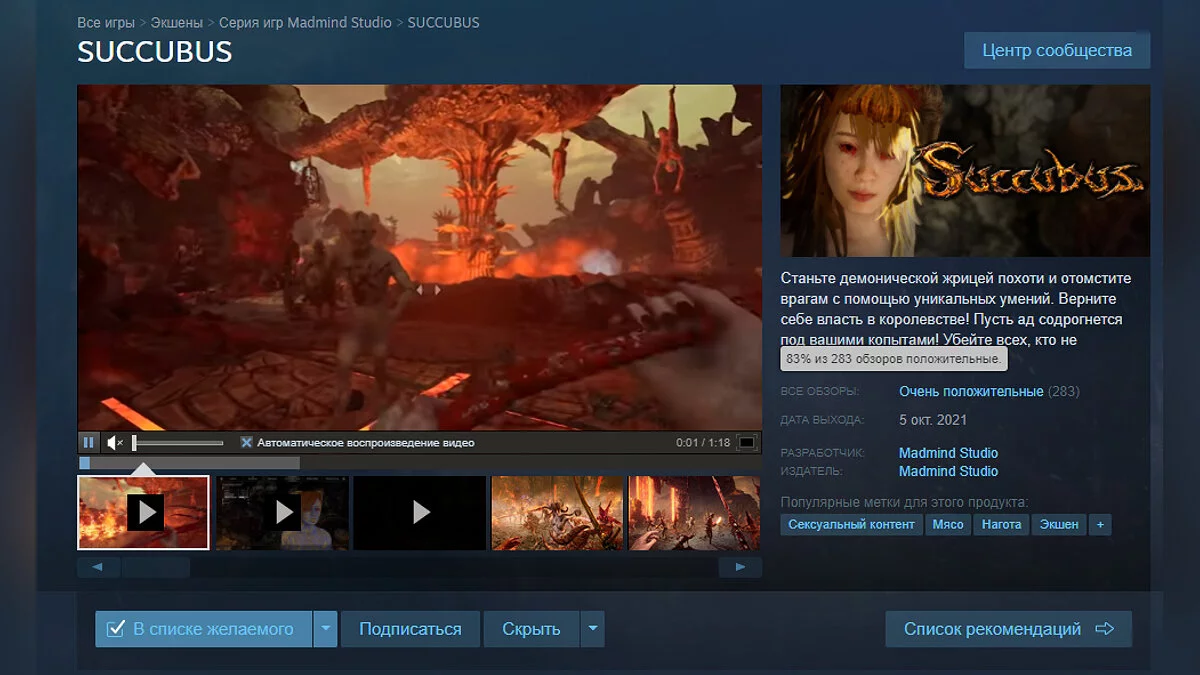Enter fullscreen video mode
1200x675 pixels.
pyautogui.click(x=746, y=442)
